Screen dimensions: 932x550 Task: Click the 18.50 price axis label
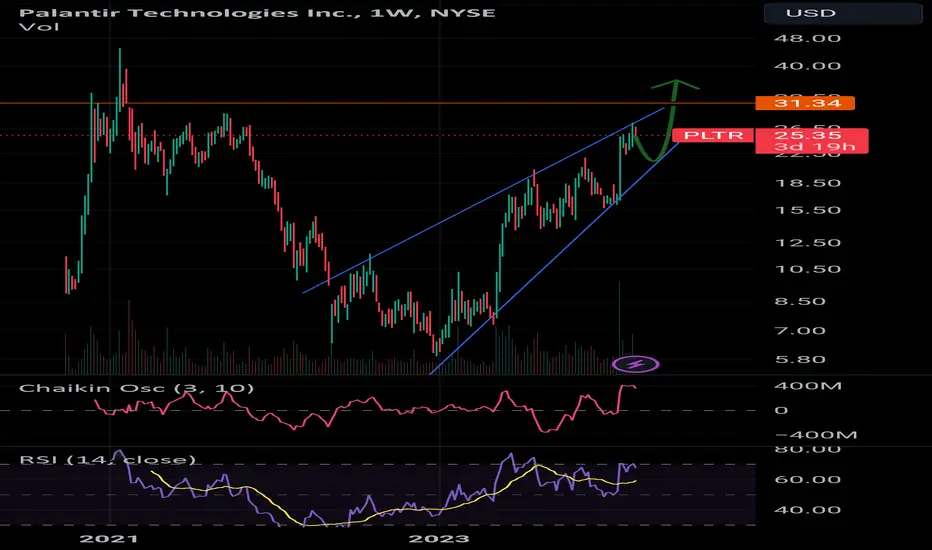(x=807, y=183)
